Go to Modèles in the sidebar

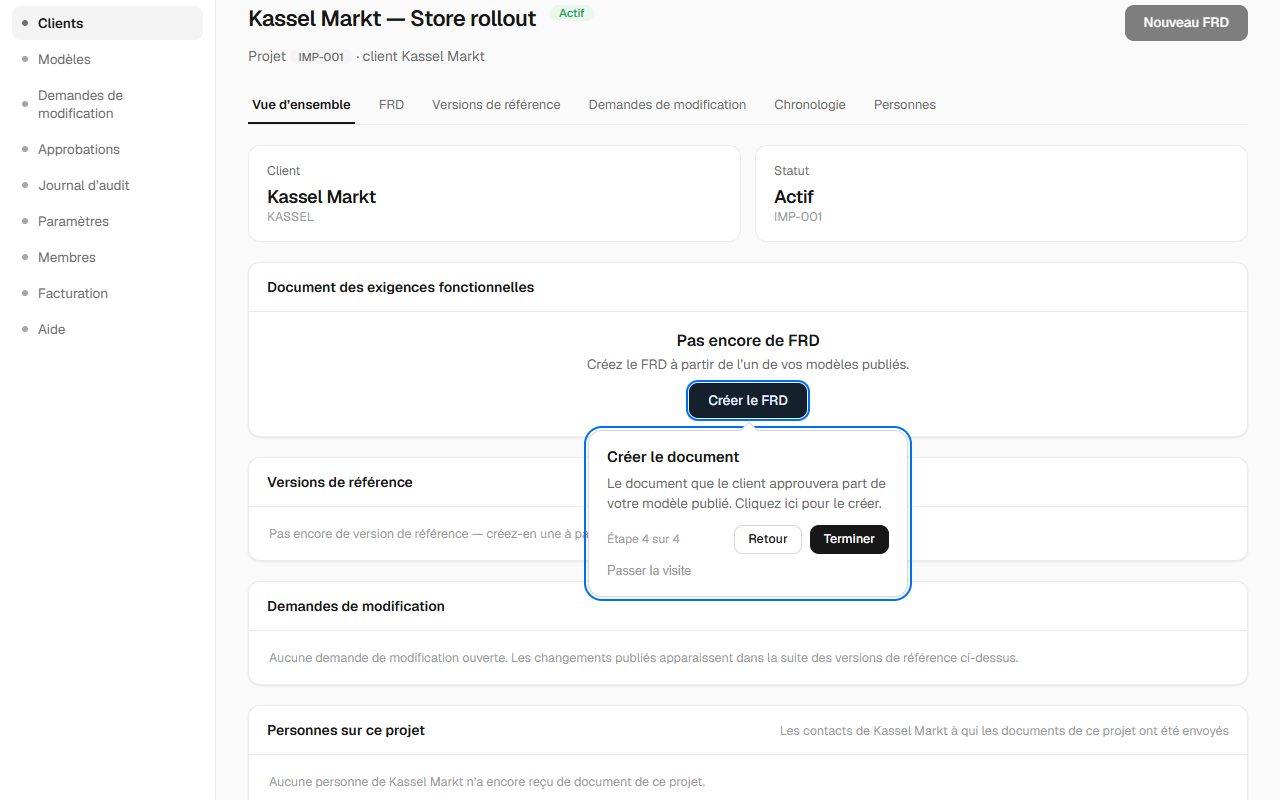coord(107,59)
